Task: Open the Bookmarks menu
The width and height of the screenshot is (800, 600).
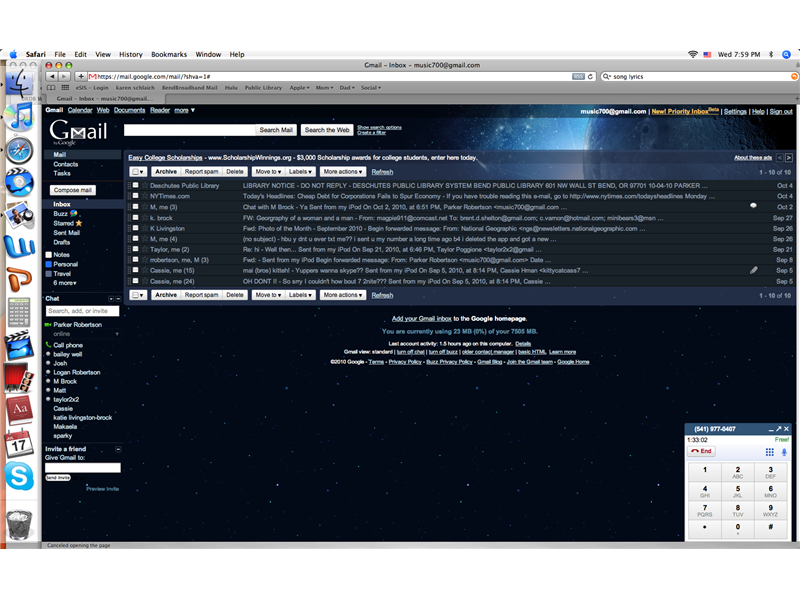Action: (169, 54)
